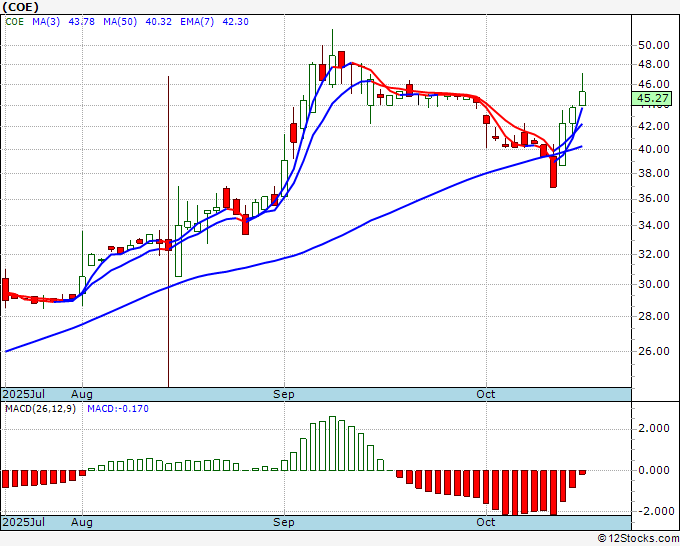Image resolution: width=680 pixels, height=546 pixels.
Task: Select the MA(50) legend label
Action: click(x=120, y=22)
